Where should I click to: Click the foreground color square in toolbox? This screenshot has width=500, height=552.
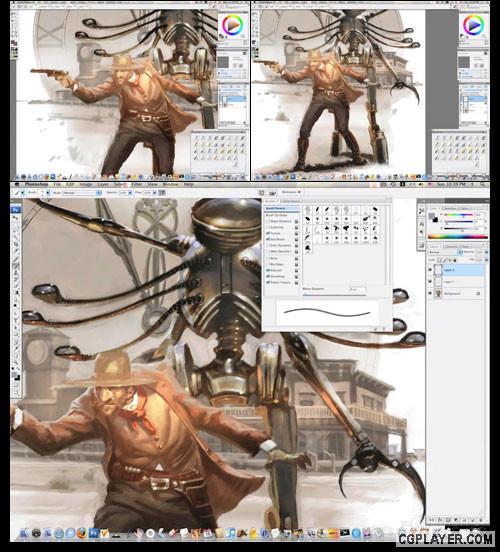pyautogui.click(x=15, y=375)
